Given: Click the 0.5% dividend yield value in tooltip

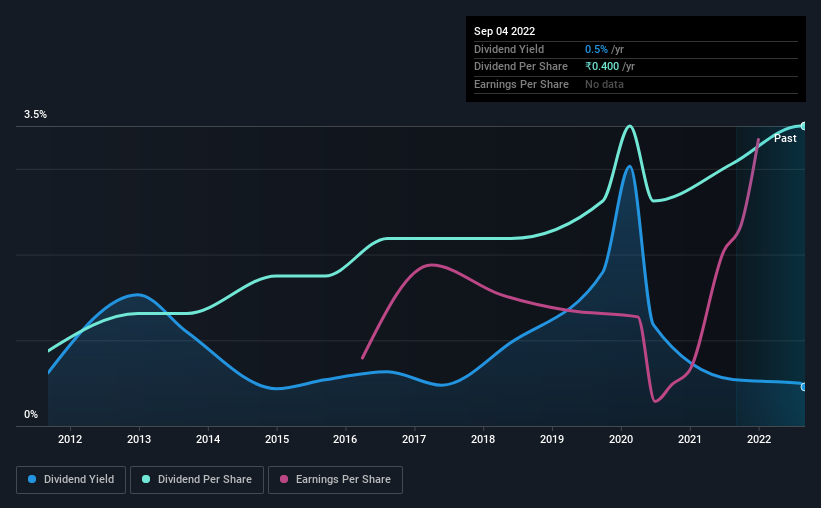Looking at the screenshot, I should (596, 49).
